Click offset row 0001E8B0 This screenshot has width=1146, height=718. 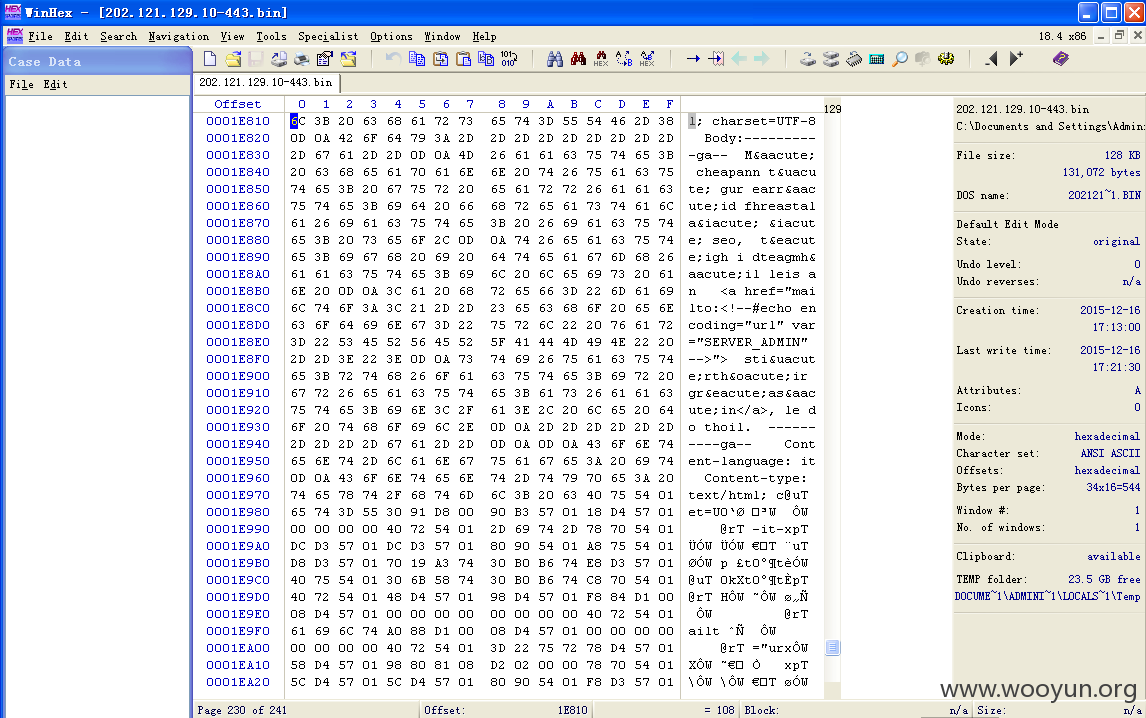(x=238, y=291)
